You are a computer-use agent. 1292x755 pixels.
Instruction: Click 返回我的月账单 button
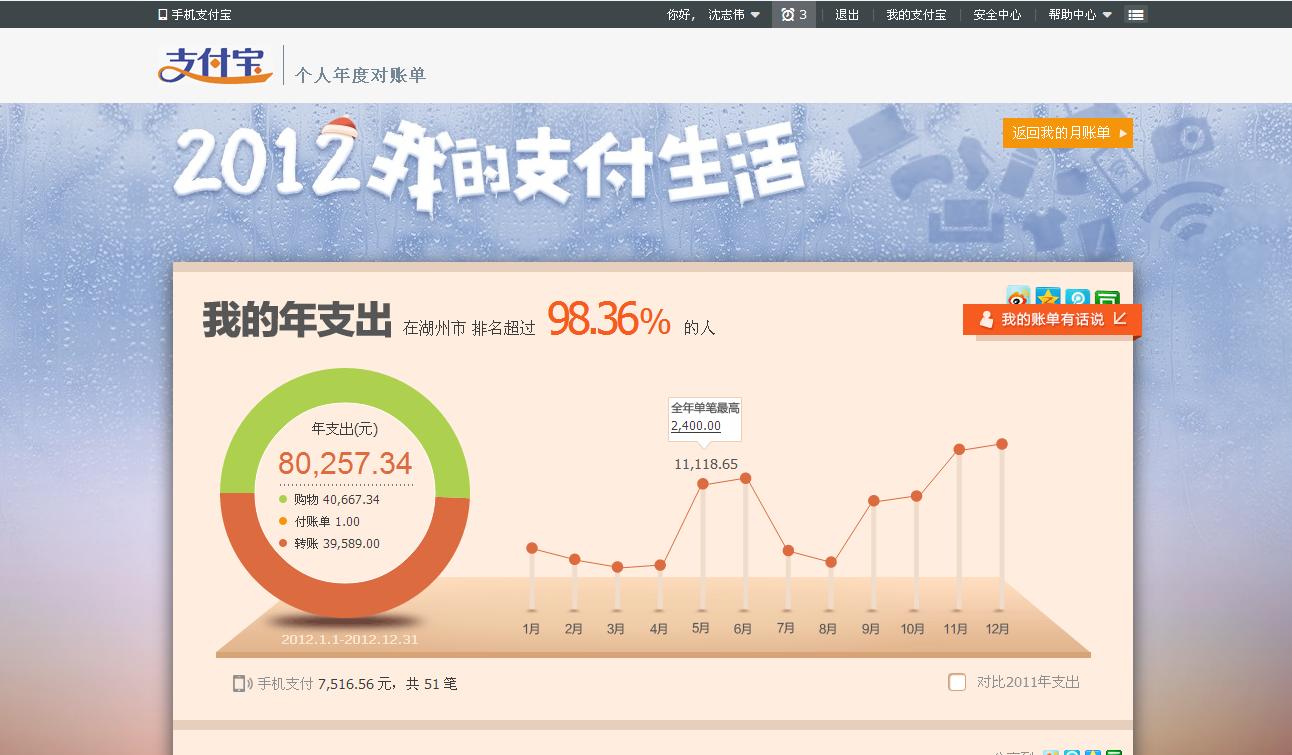[1068, 133]
